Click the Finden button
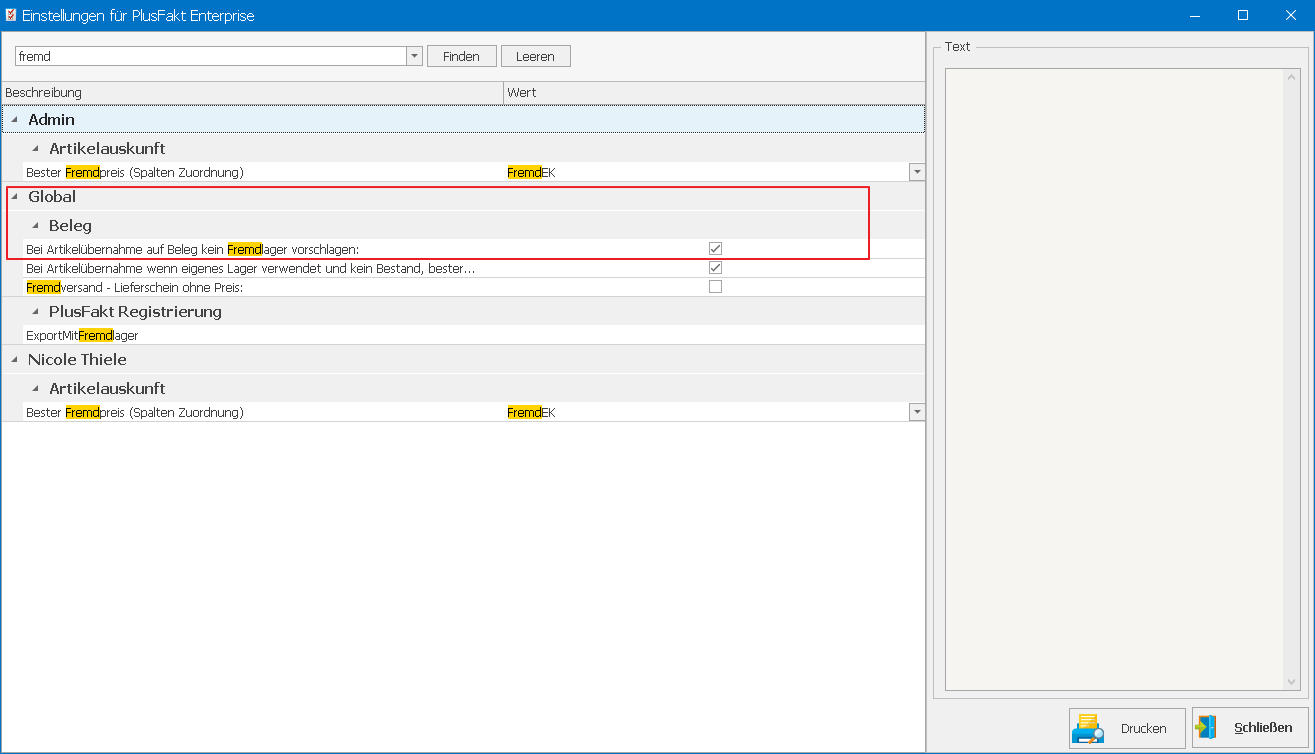This screenshot has height=754, width=1315. pyautogui.click(x=461, y=56)
